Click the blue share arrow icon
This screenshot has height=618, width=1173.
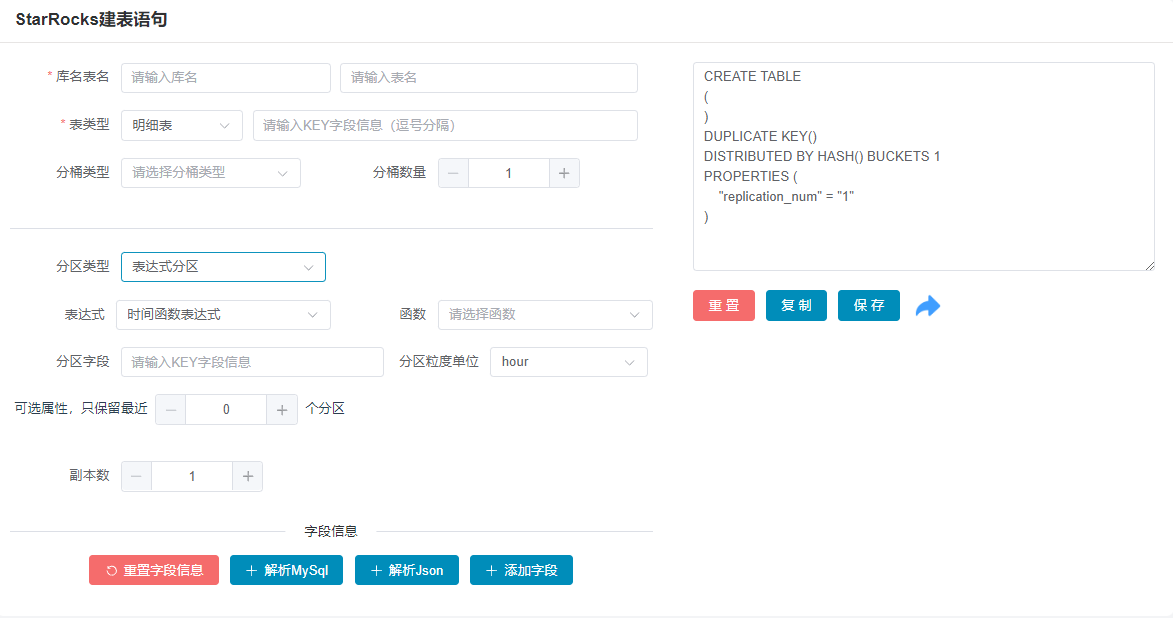click(x=928, y=306)
